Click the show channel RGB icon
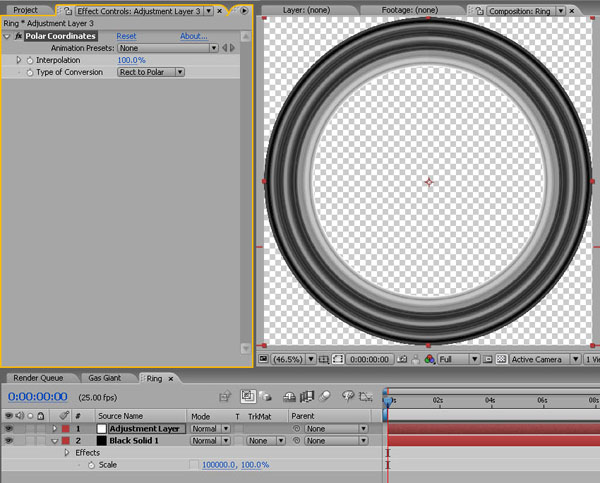 (x=430, y=358)
